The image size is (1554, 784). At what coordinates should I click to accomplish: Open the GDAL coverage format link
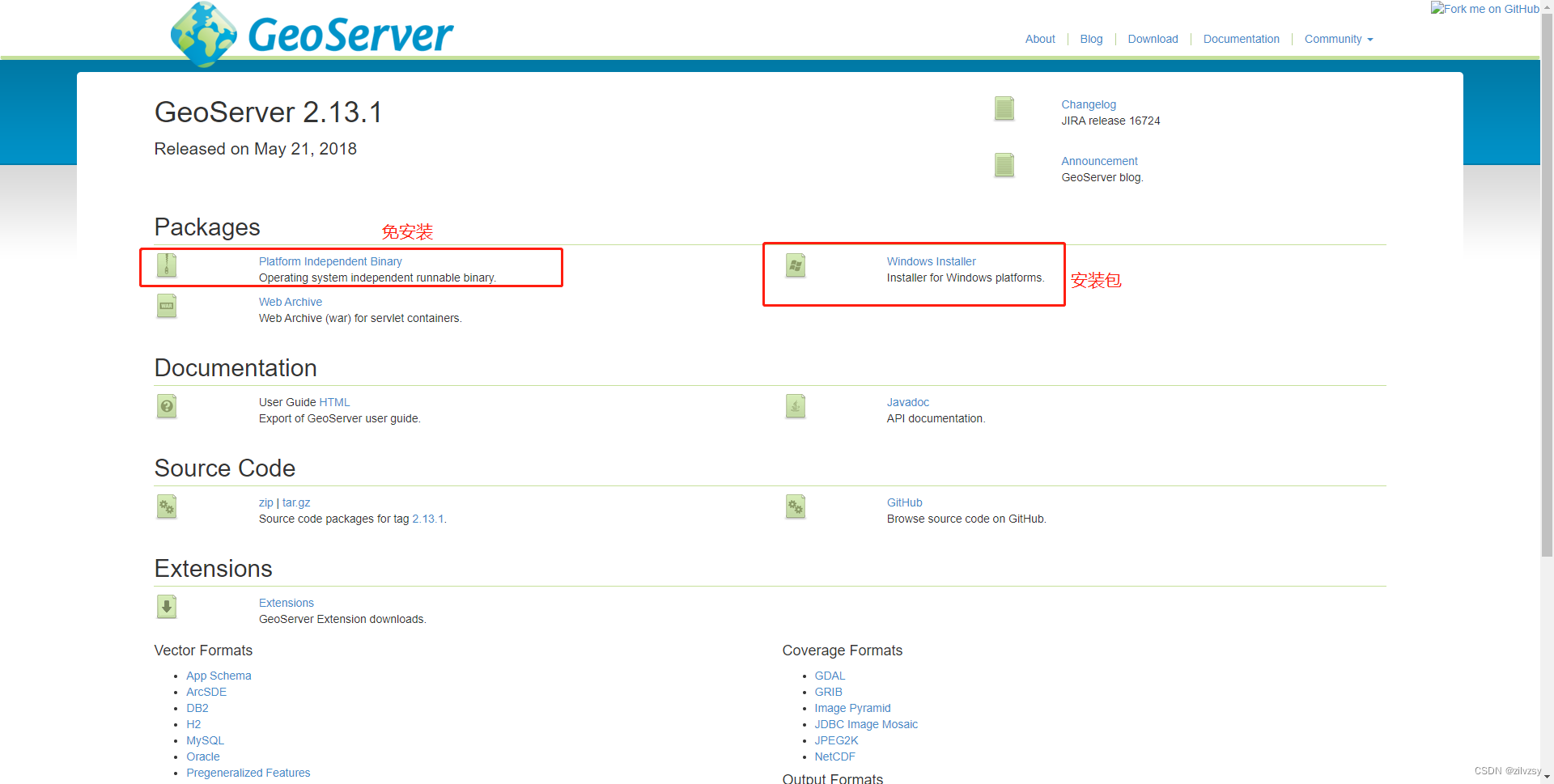point(830,676)
